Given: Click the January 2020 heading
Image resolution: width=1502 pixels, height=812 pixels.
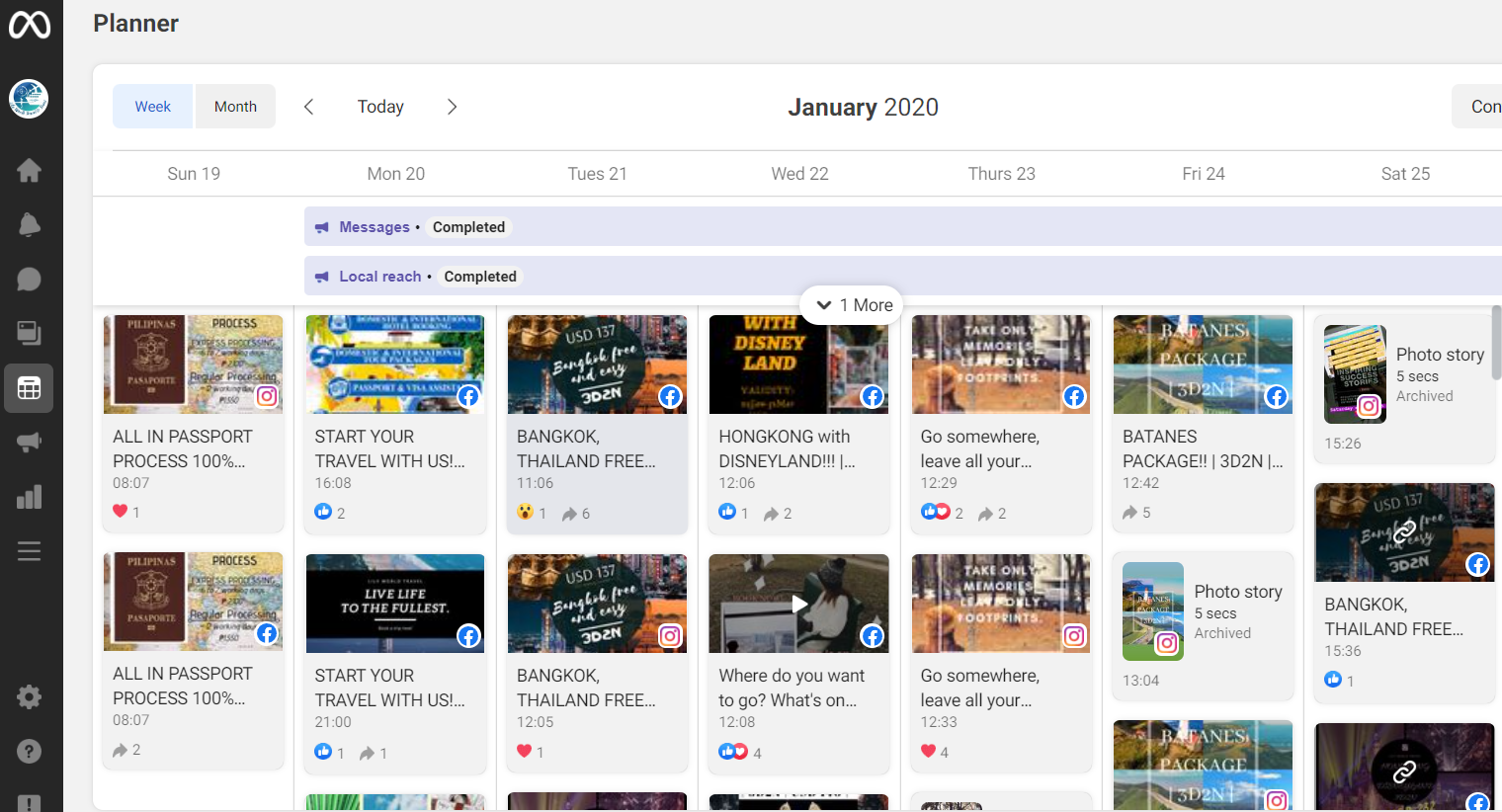Looking at the screenshot, I should (x=863, y=107).
